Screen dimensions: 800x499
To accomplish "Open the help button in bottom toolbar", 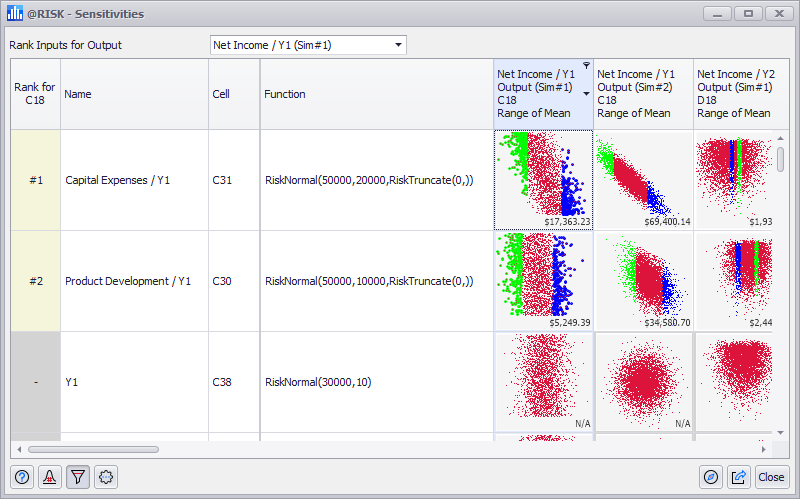I will click(22, 477).
